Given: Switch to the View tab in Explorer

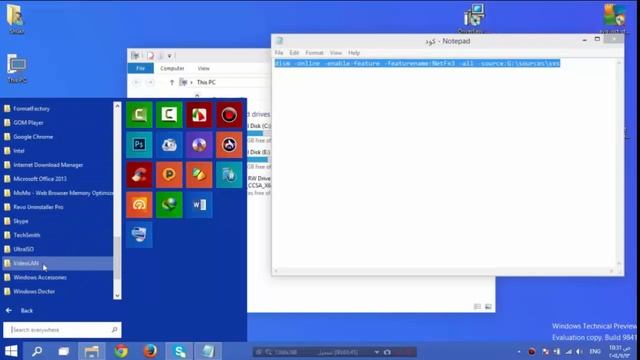Looking at the screenshot, I should [203, 68].
